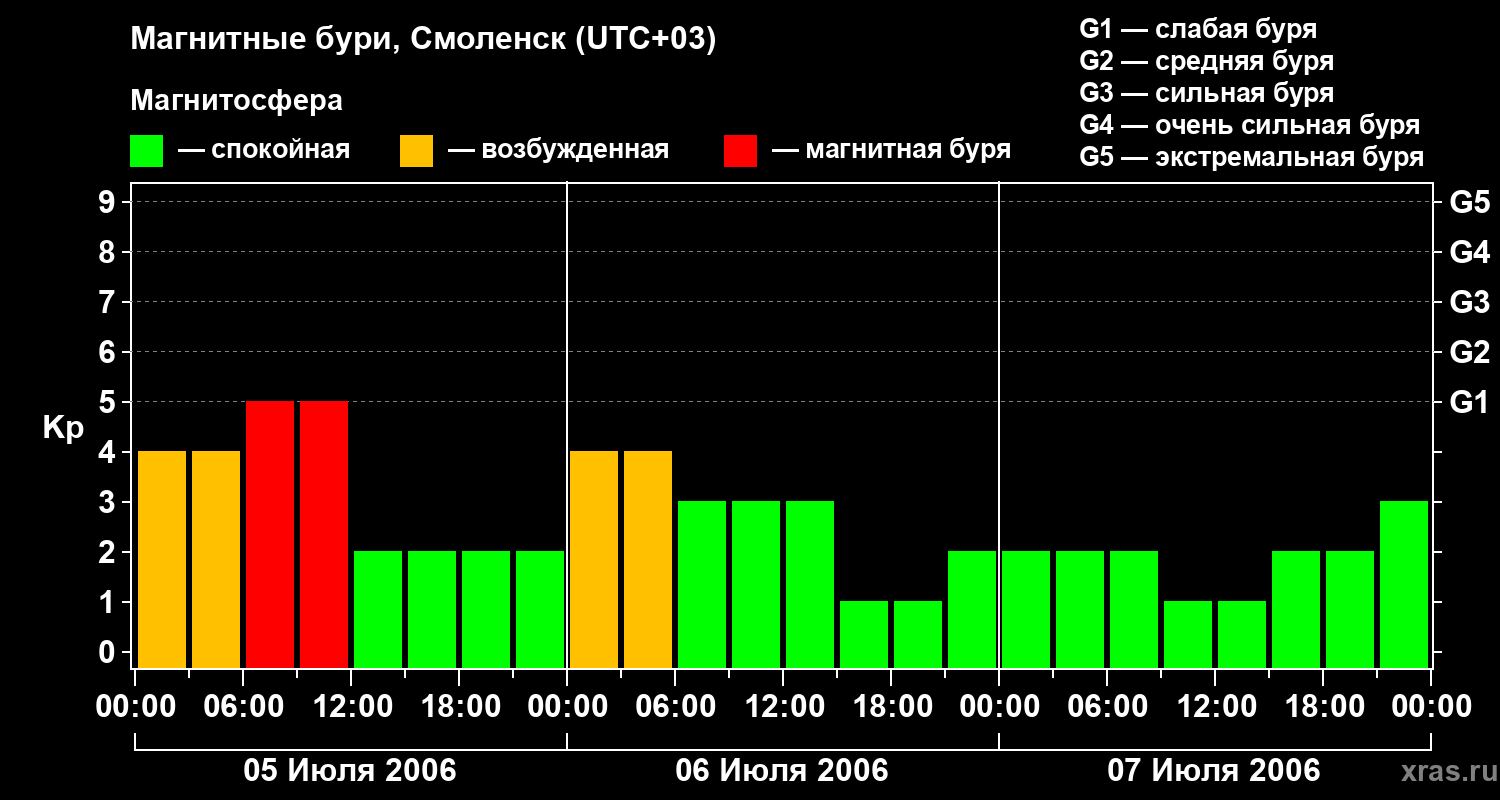This screenshot has height=800, width=1500.
Task: Click the Kp axis value 0
Action: coord(108,652)
